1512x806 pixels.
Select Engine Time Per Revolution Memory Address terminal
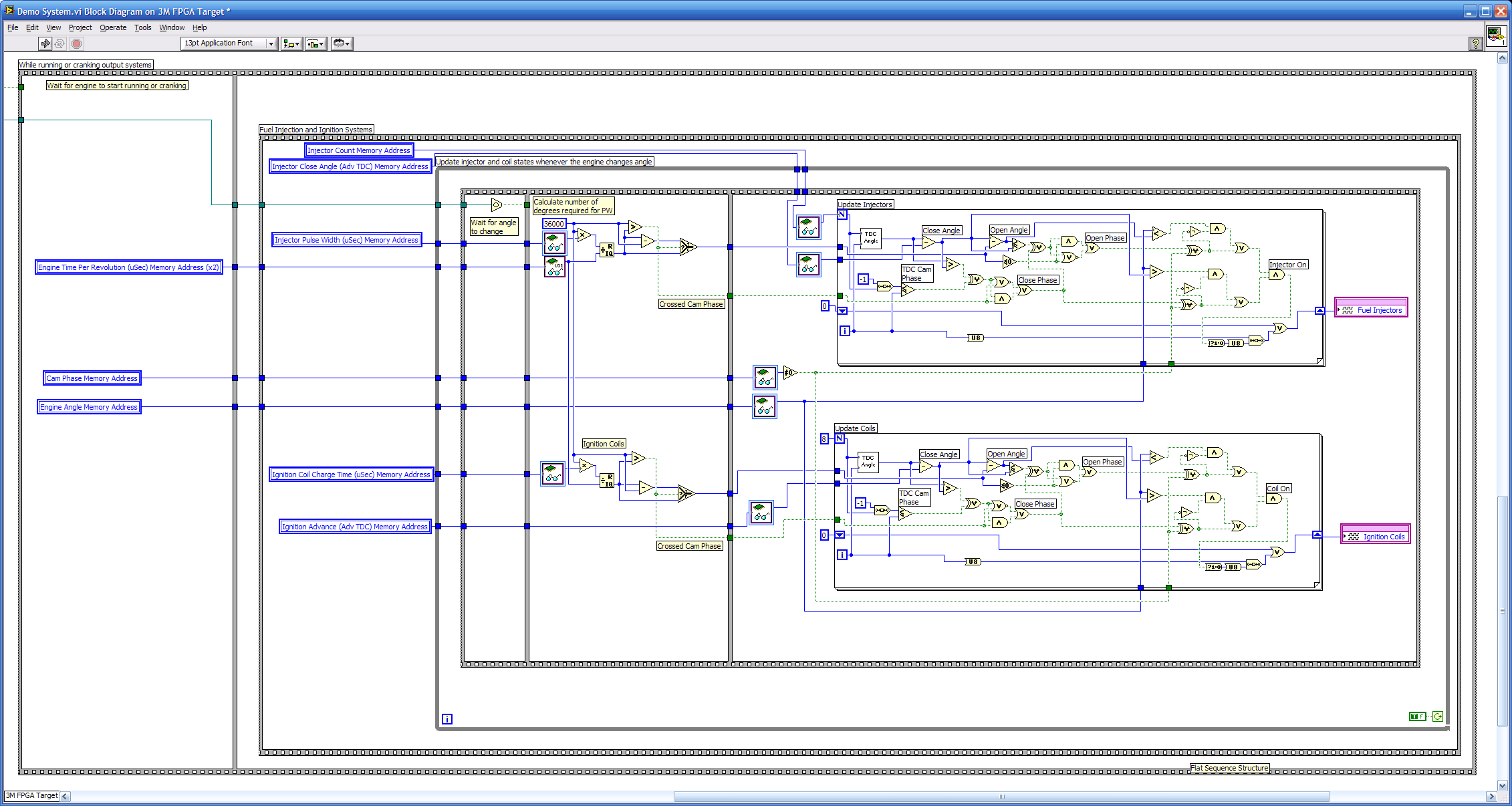tap(128, 267)
